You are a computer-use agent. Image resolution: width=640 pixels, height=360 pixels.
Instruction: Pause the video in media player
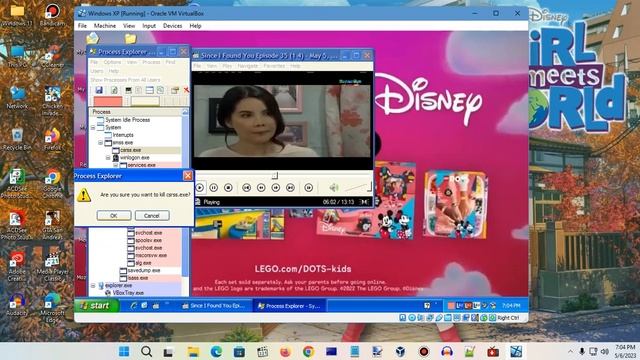[213, 187]
